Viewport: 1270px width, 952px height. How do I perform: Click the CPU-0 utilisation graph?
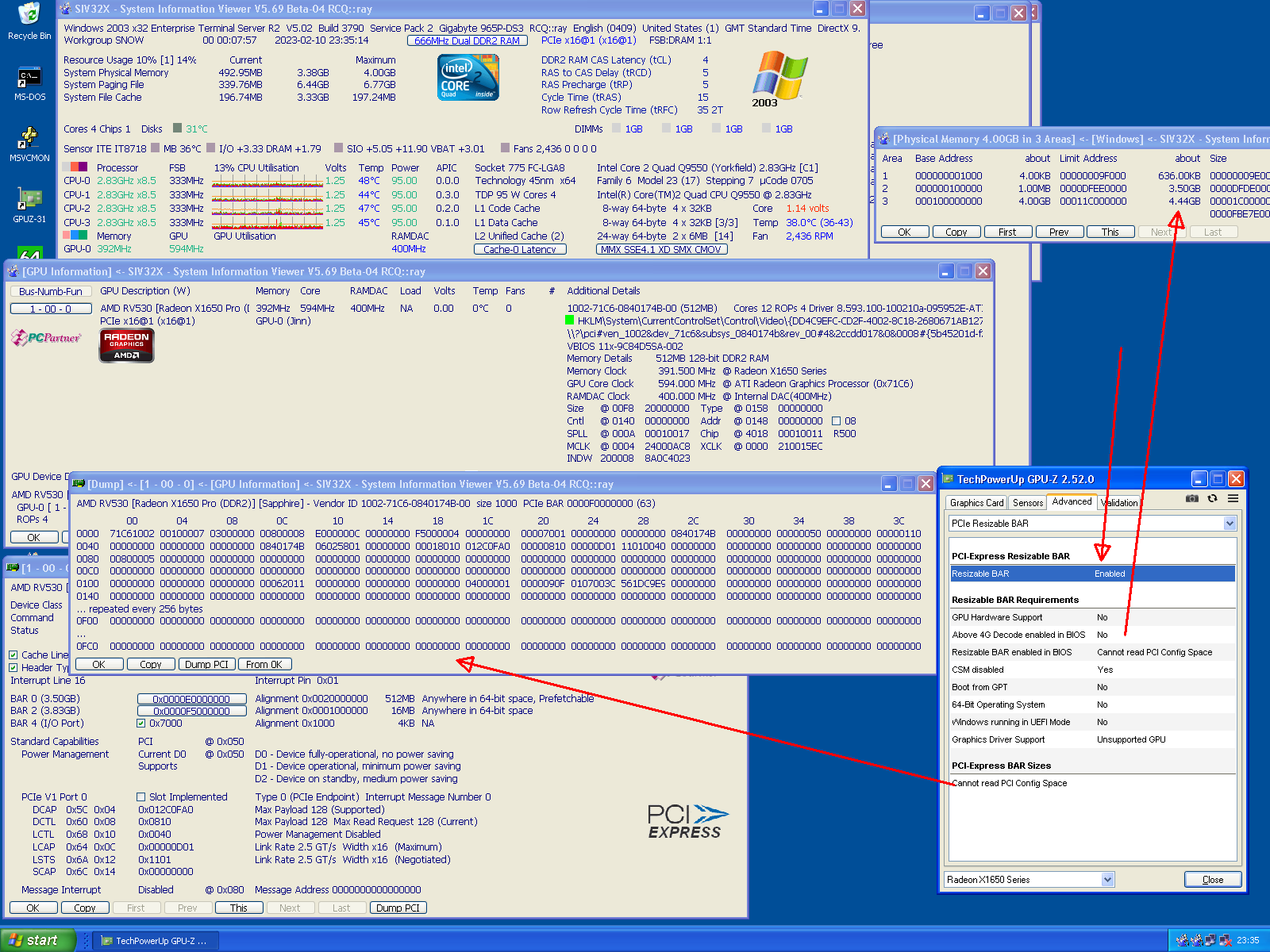(x=267, y=181)
